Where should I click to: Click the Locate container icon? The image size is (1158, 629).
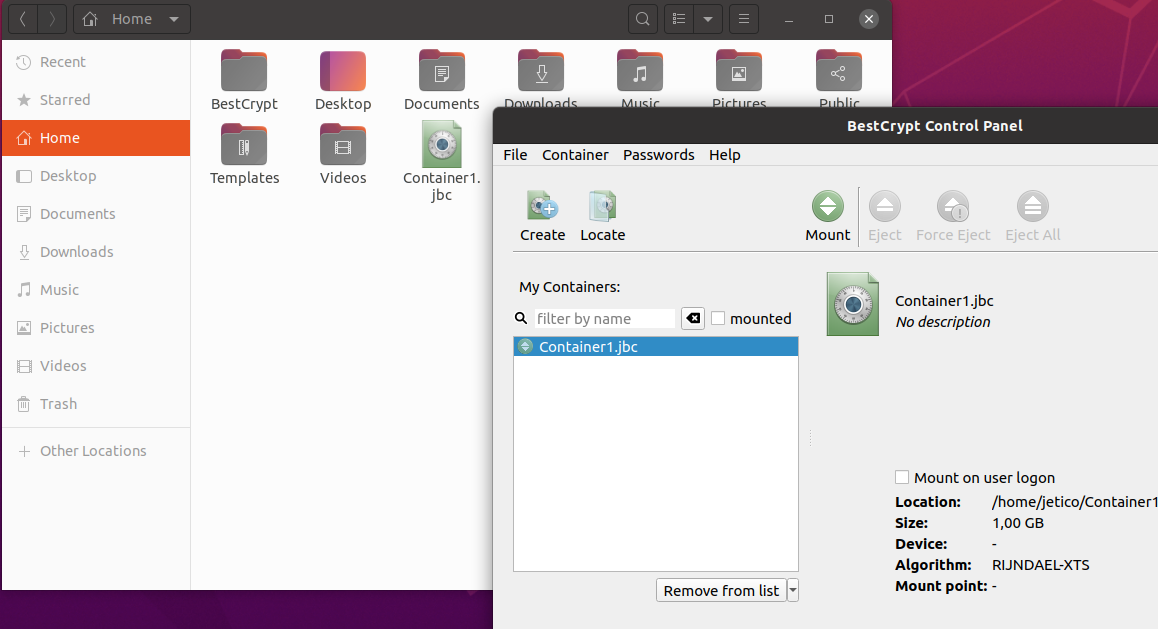pos(602,206)
